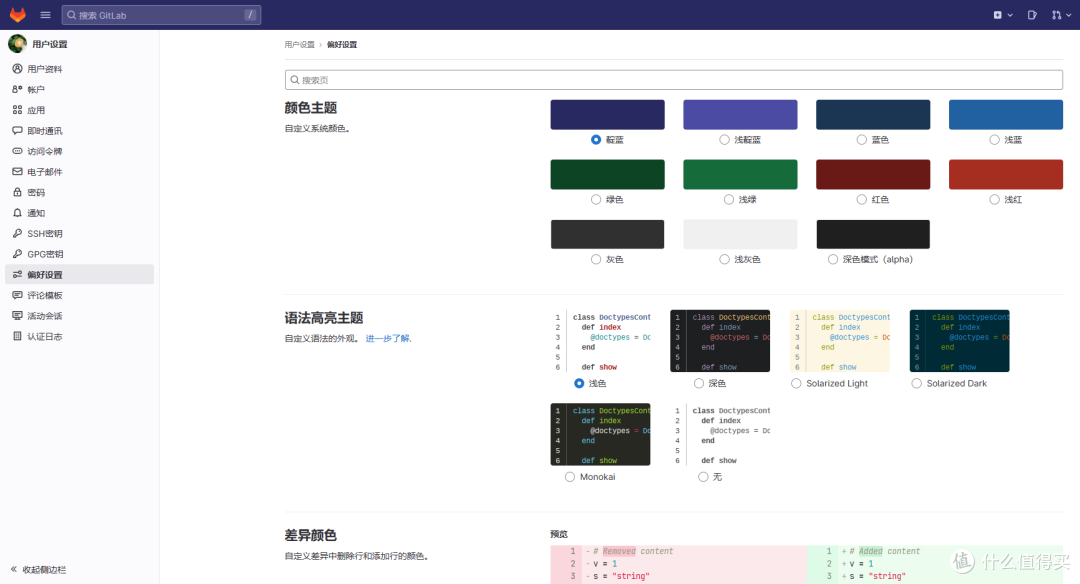This screenshot has height=584, width=1080.
Task: Open the 活动会话 sidebar item
Action: [x=79, y=315]
